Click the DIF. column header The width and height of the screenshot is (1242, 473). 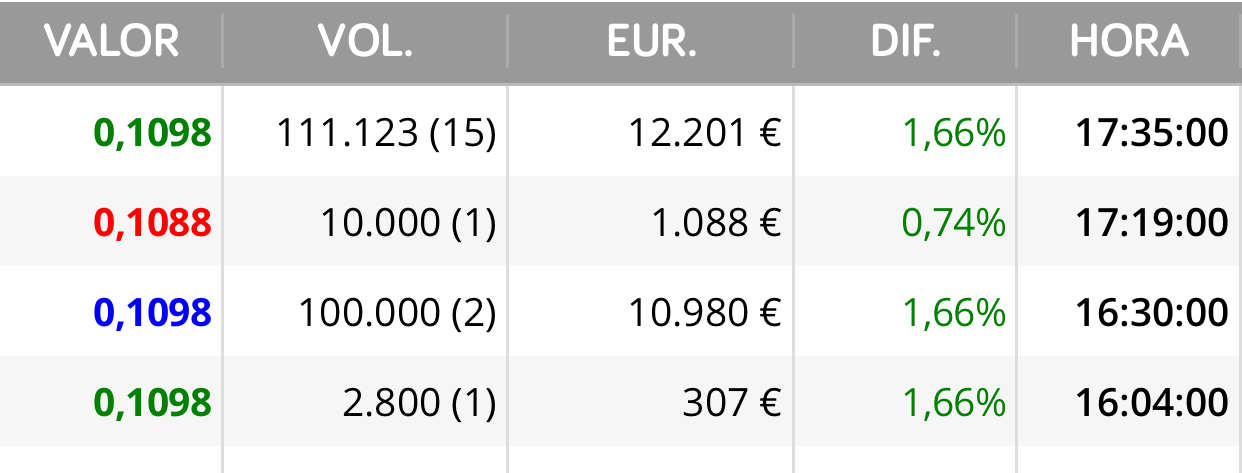pos(906,41)
